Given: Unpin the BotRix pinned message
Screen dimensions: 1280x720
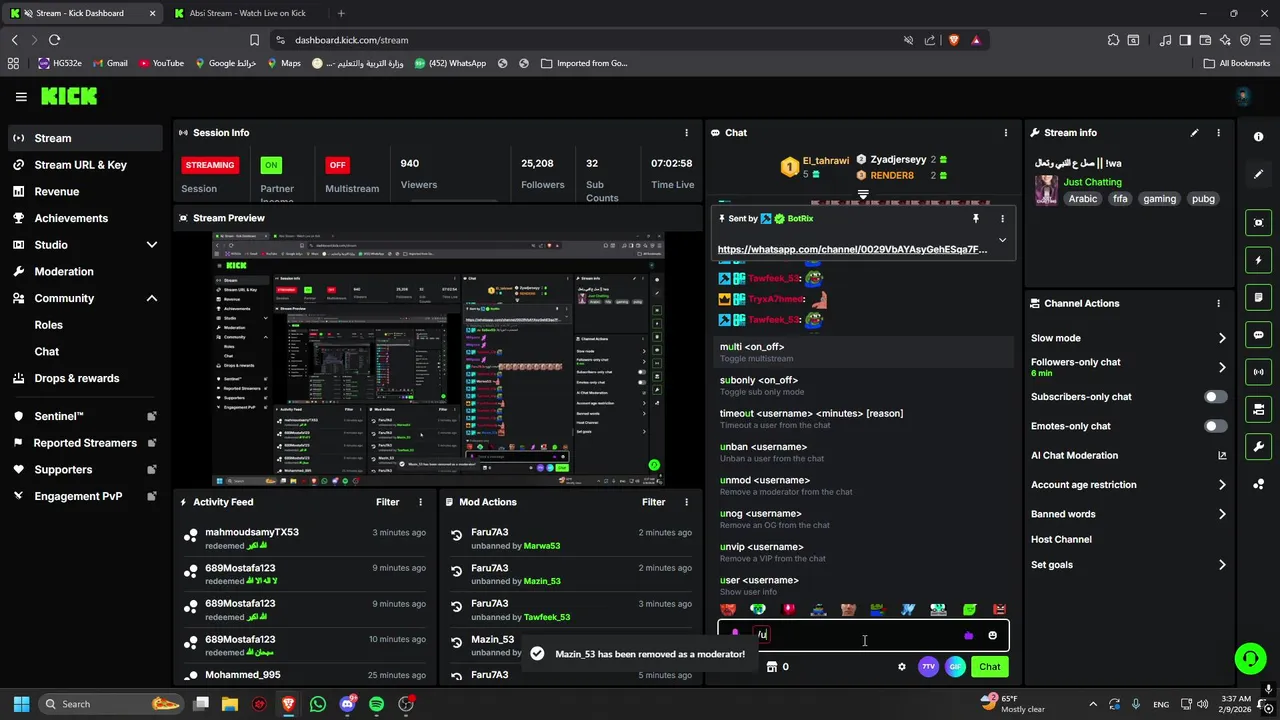Looking at the screenshot, I should [x=976, y=218].
